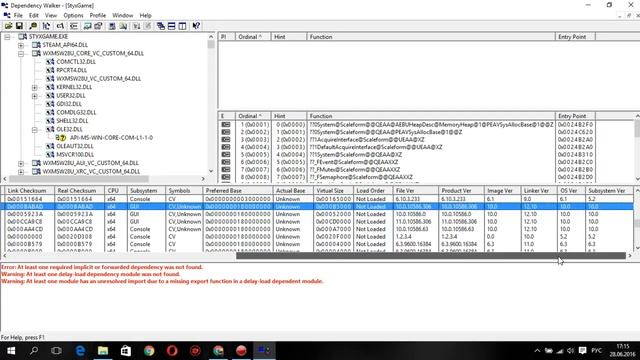Expand the WXMSW28U_AUI_VC_CUSTOM_64.DLL node
Viewport: 640px width, 360px height.
coord(21,163)
